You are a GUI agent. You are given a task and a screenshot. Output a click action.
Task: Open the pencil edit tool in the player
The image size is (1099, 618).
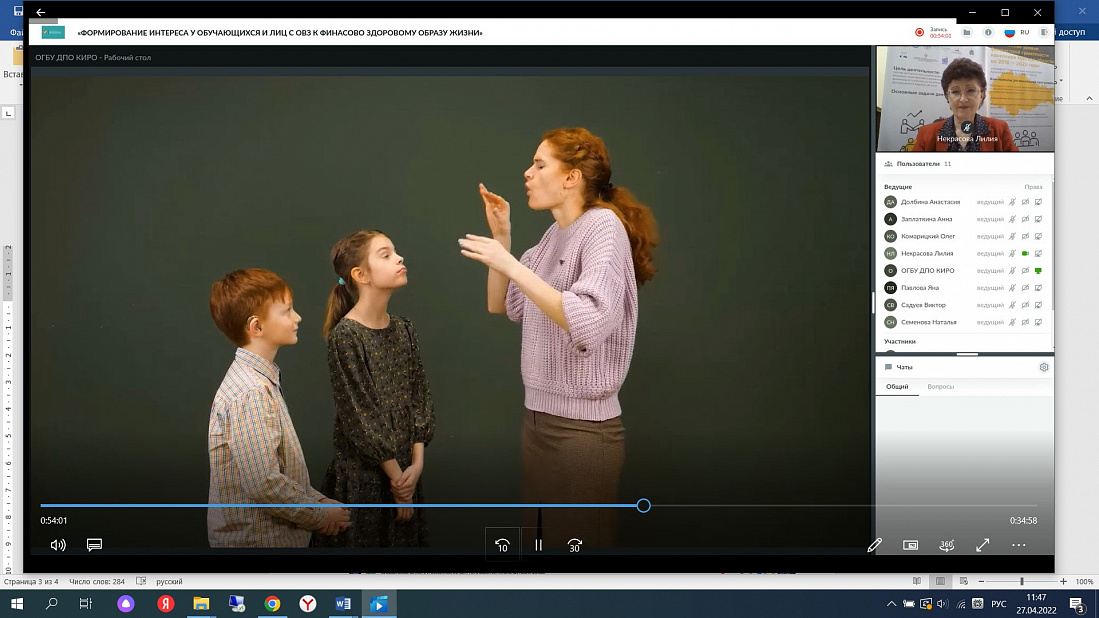[x=874, y=545]
